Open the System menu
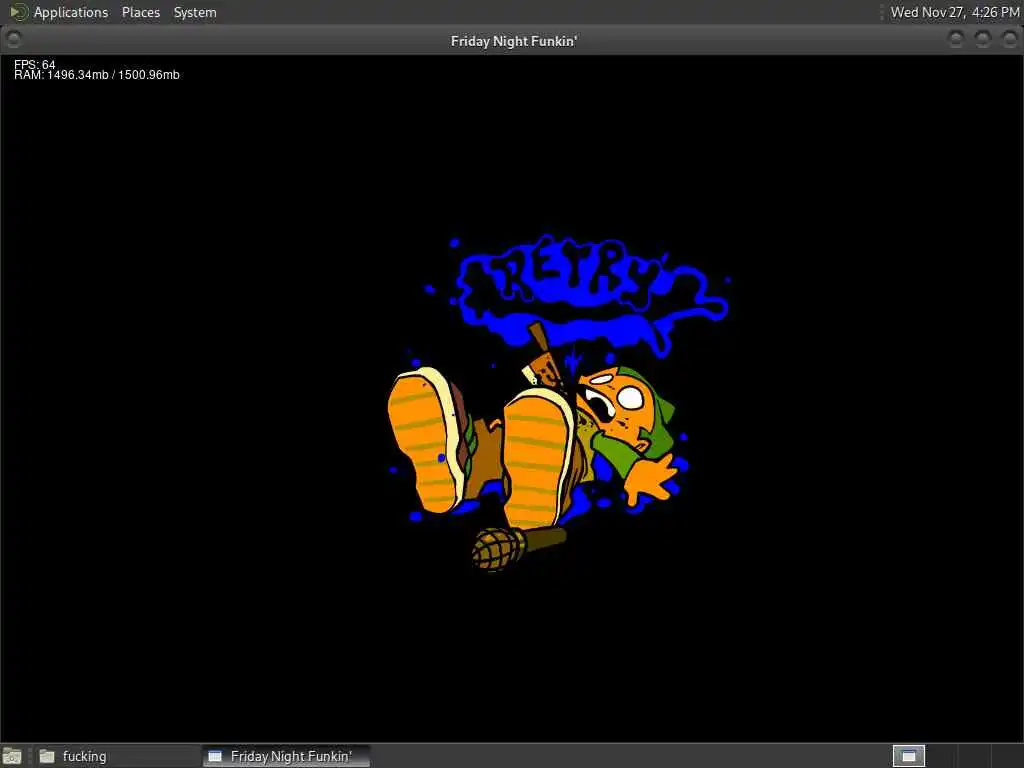This screenshot has height=768, width=1024. tap(195, 12)
